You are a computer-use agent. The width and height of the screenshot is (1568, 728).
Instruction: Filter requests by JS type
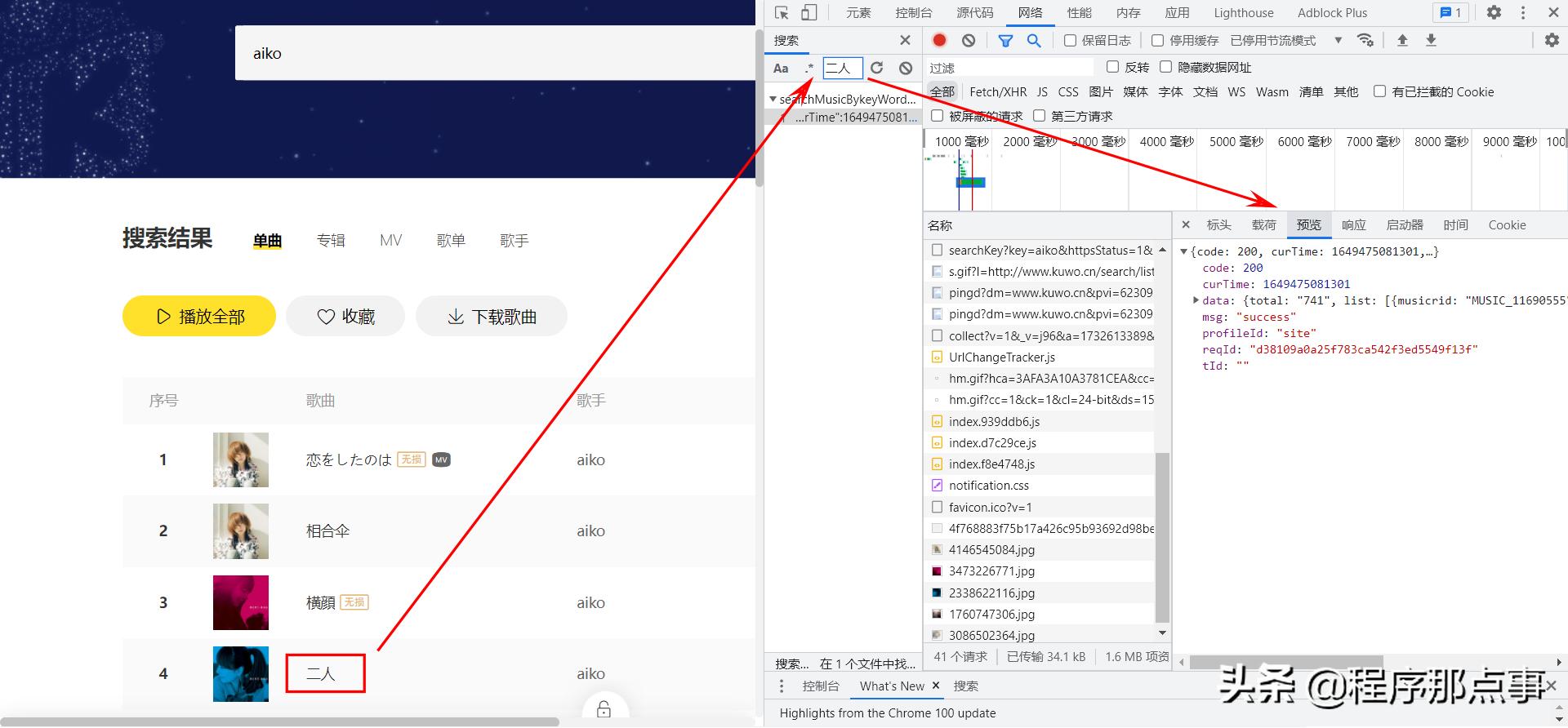tap(1042, 91)
